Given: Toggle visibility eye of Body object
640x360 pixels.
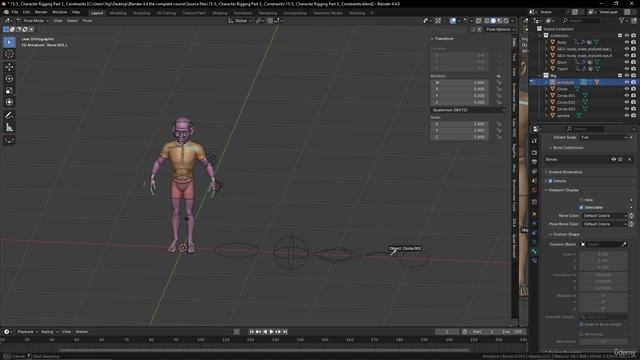Looking at the screenshot, I should [x=627, y=42].
